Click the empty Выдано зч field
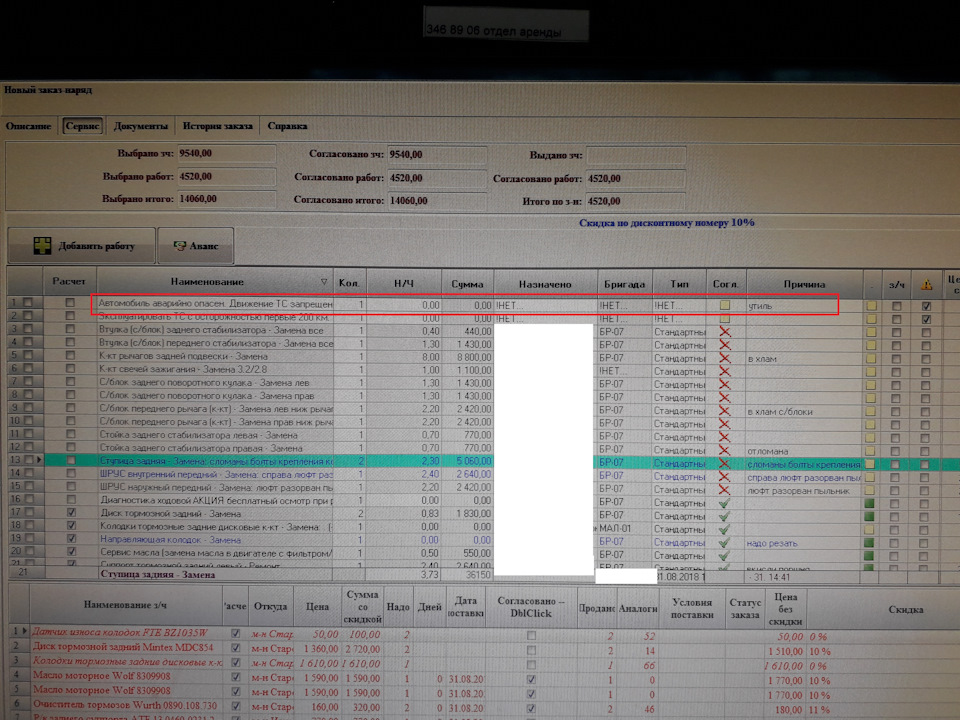960x720 pixels. (636, 155)
